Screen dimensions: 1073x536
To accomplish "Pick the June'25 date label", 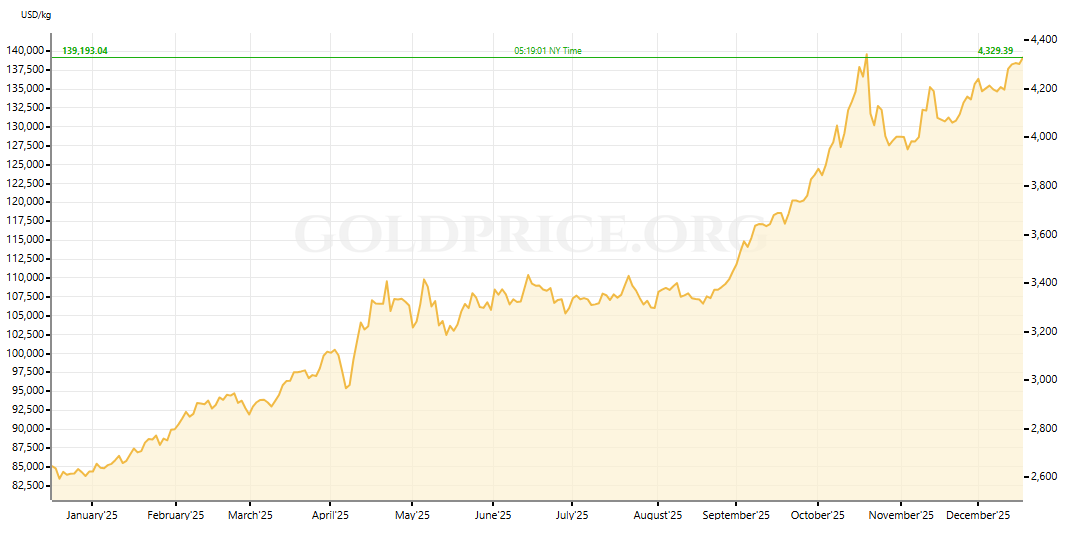I will coord(493,515).
